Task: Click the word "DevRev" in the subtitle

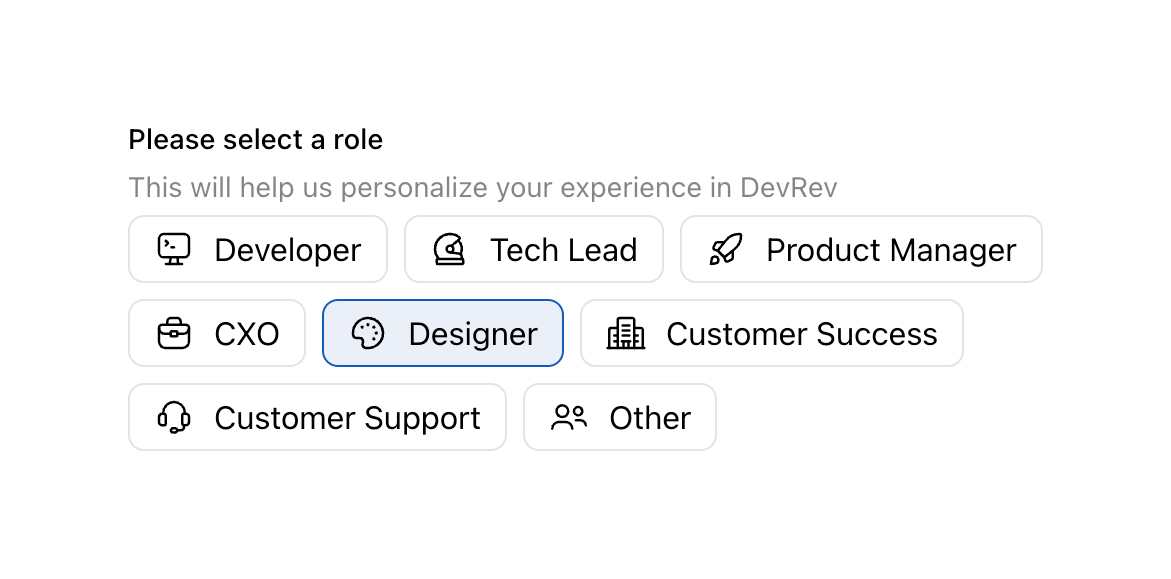Action: coord(789,188)
